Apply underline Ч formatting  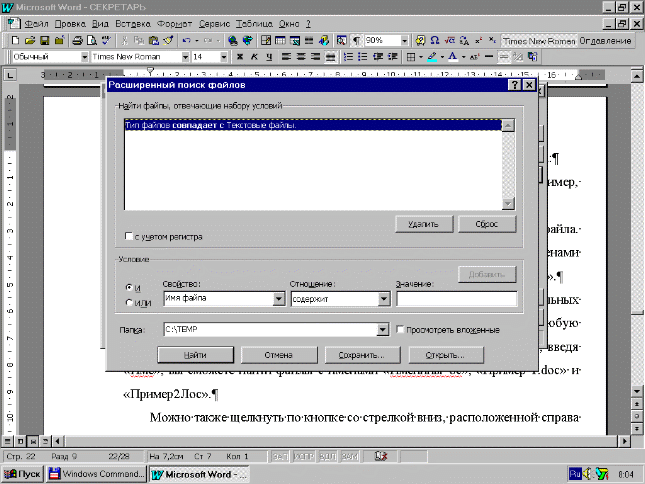[x=269, y=57]
